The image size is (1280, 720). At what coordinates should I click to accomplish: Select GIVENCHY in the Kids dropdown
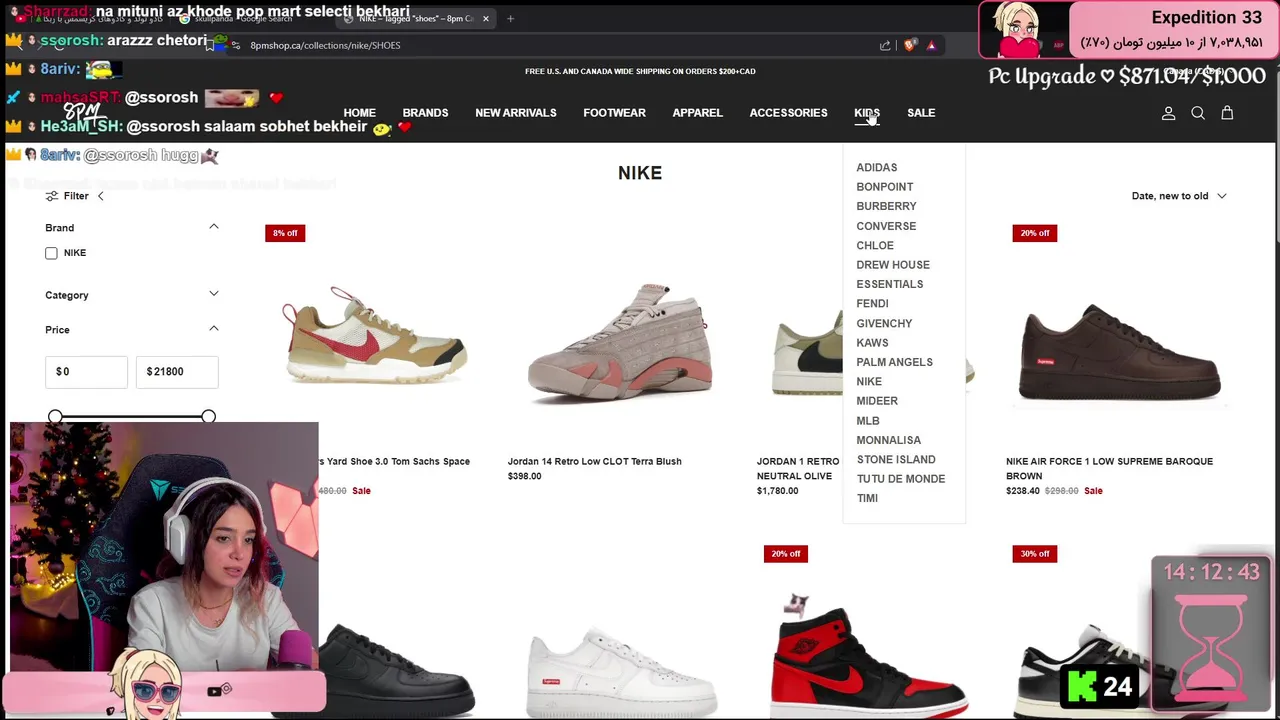pyautogui.click(x=884, y=323)
